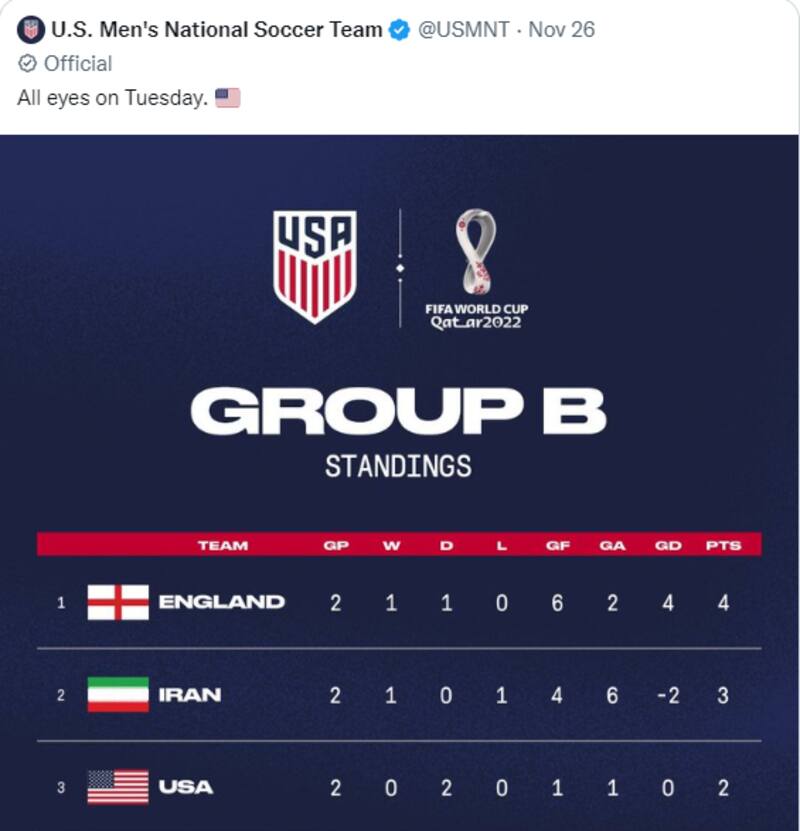Click the Official account label
The width and height of the screenshot is (800, 831).
point(78,64)
